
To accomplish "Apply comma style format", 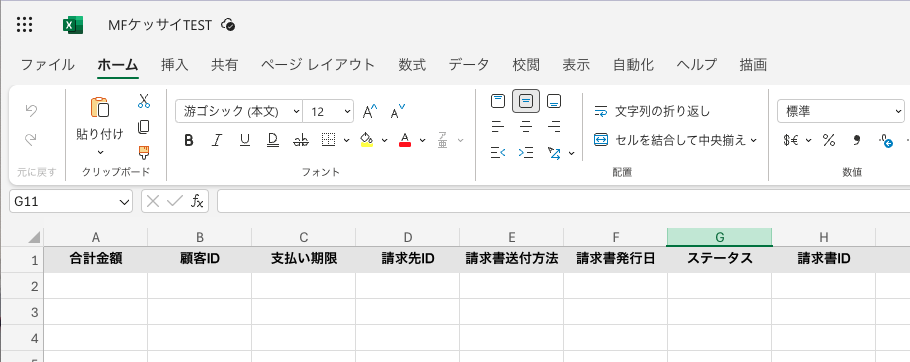I will pos(857,140).
